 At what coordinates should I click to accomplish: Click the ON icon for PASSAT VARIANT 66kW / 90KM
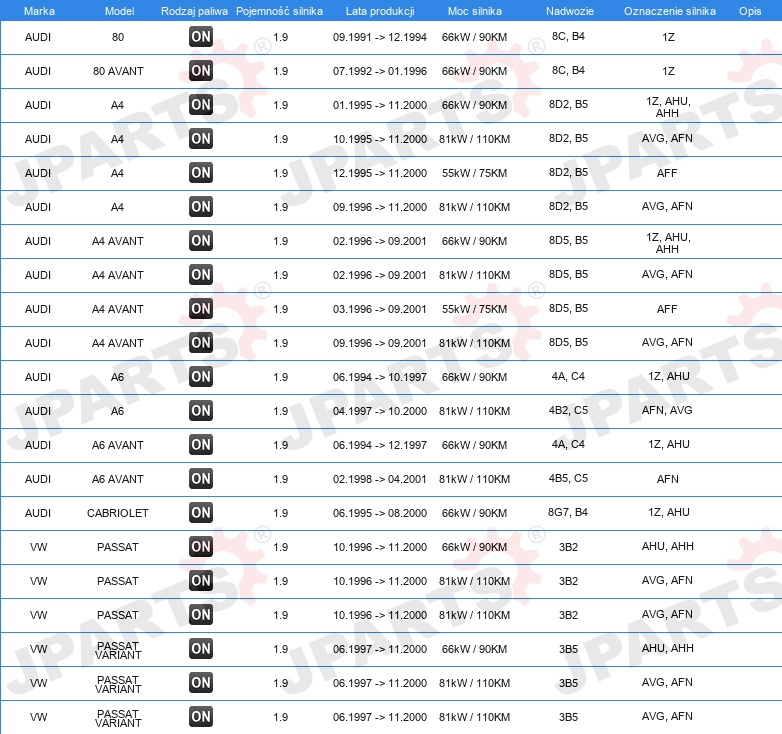201,648
